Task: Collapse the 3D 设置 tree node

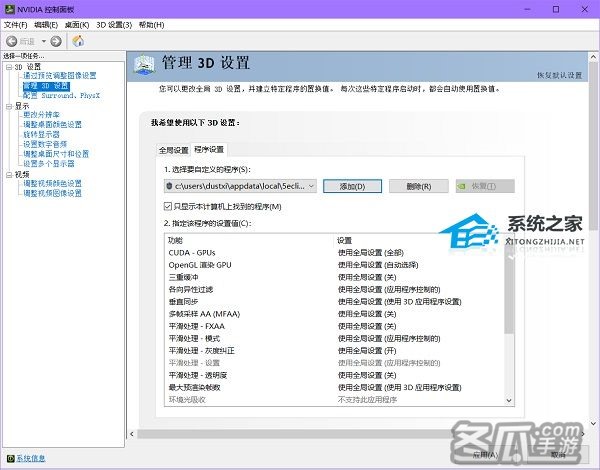Action: pos(9,67)
